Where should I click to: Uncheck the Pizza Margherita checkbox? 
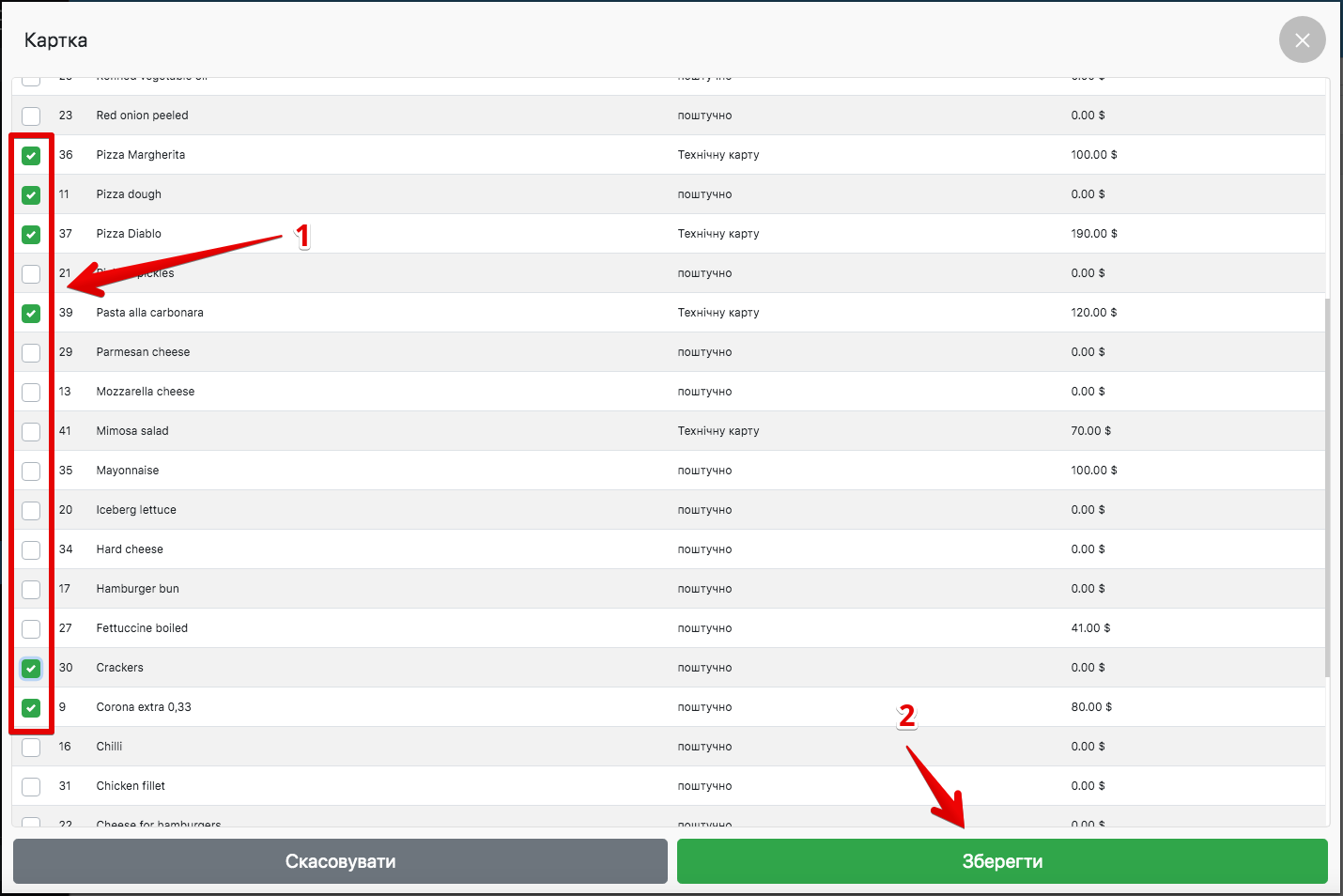point(31,156)
